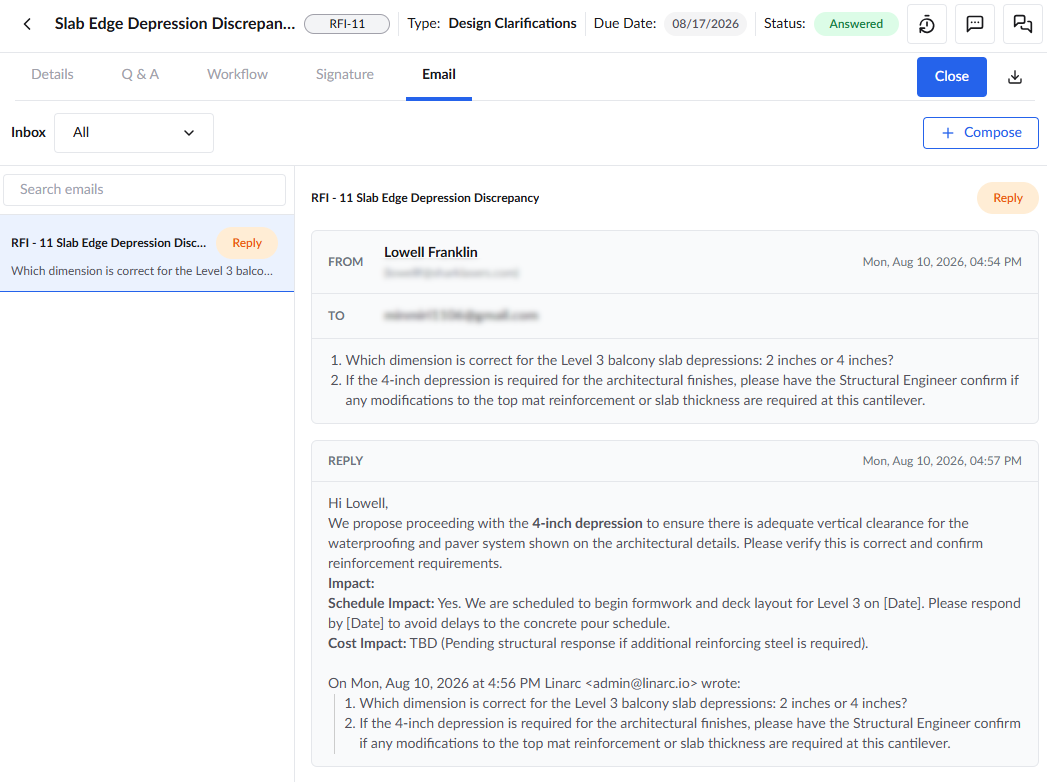Image resolution: width=1047 pixels, height=782 pixels.
Task: Click the 08/17/2026 due date
Action: click(705, 24)
